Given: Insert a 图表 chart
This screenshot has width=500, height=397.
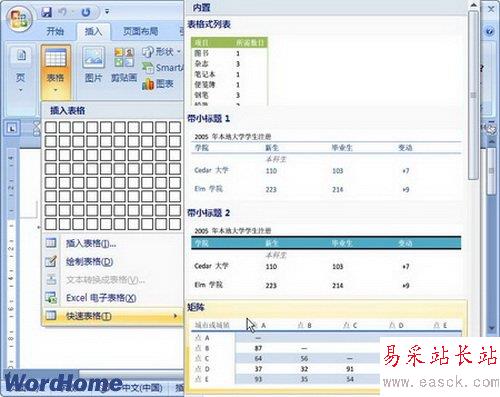Looking at the screenshot, I should coord(158,84).
